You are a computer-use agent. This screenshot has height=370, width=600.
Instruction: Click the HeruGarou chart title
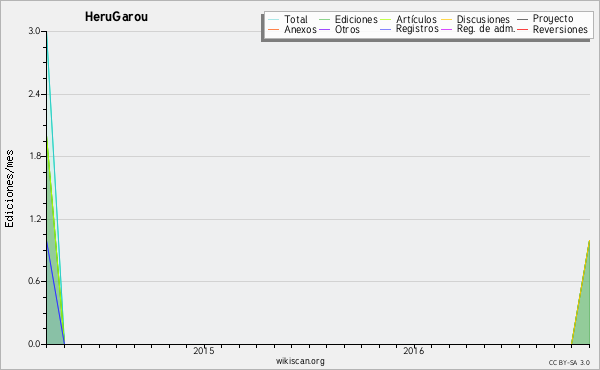click(x=116, y=17)
